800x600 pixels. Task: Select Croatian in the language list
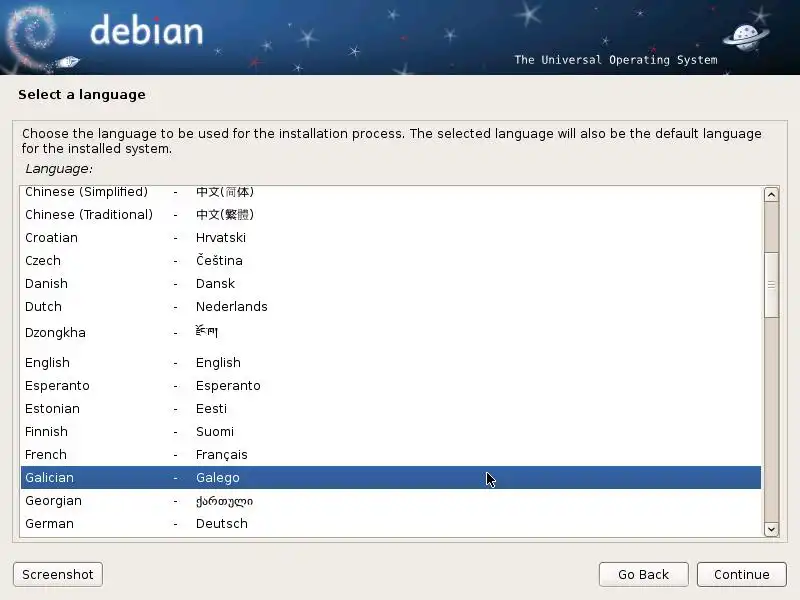[x=391, y=237]
